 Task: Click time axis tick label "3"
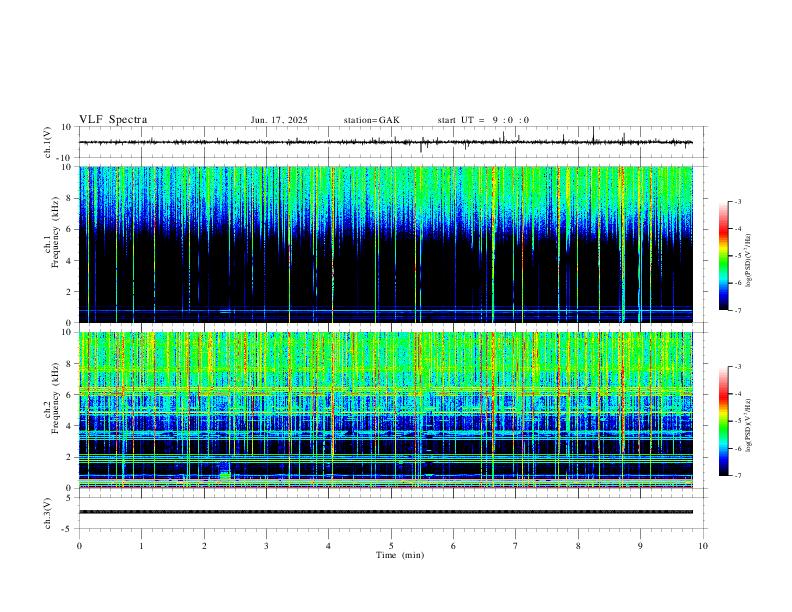click(x=266, y=546)
